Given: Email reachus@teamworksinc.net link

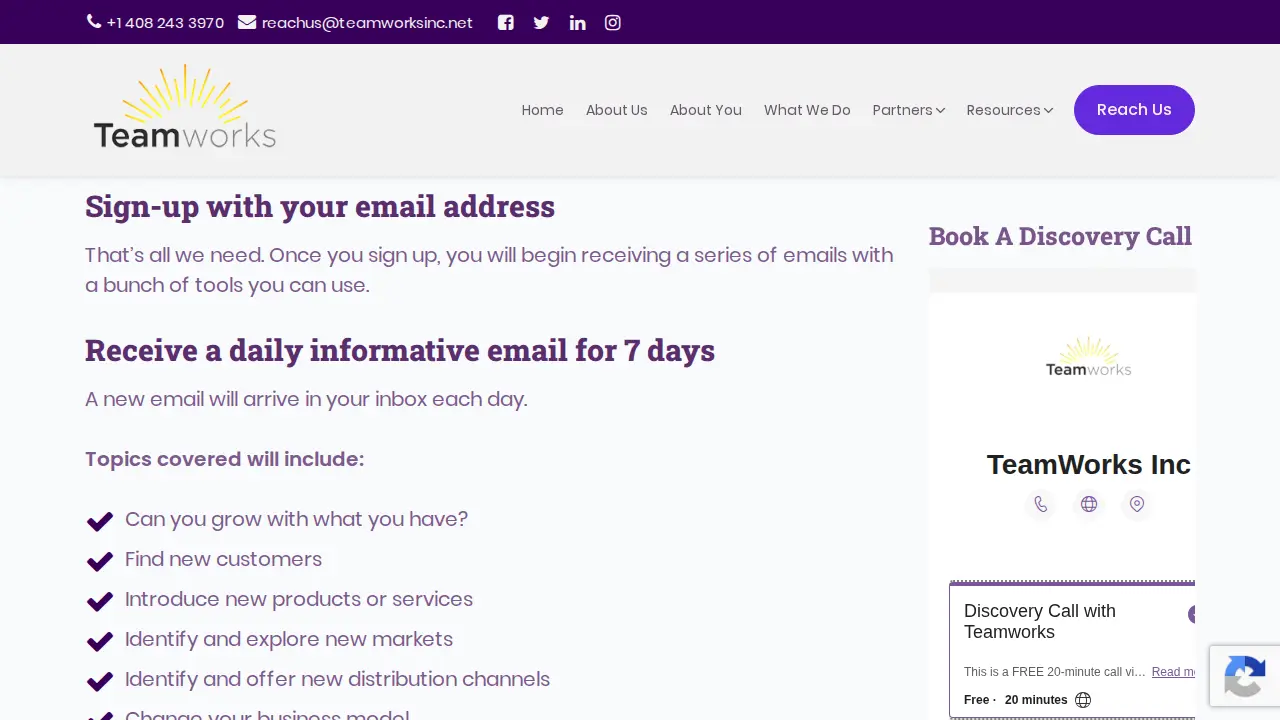Looking at the screenshot, I should click(x=367, y=23).
